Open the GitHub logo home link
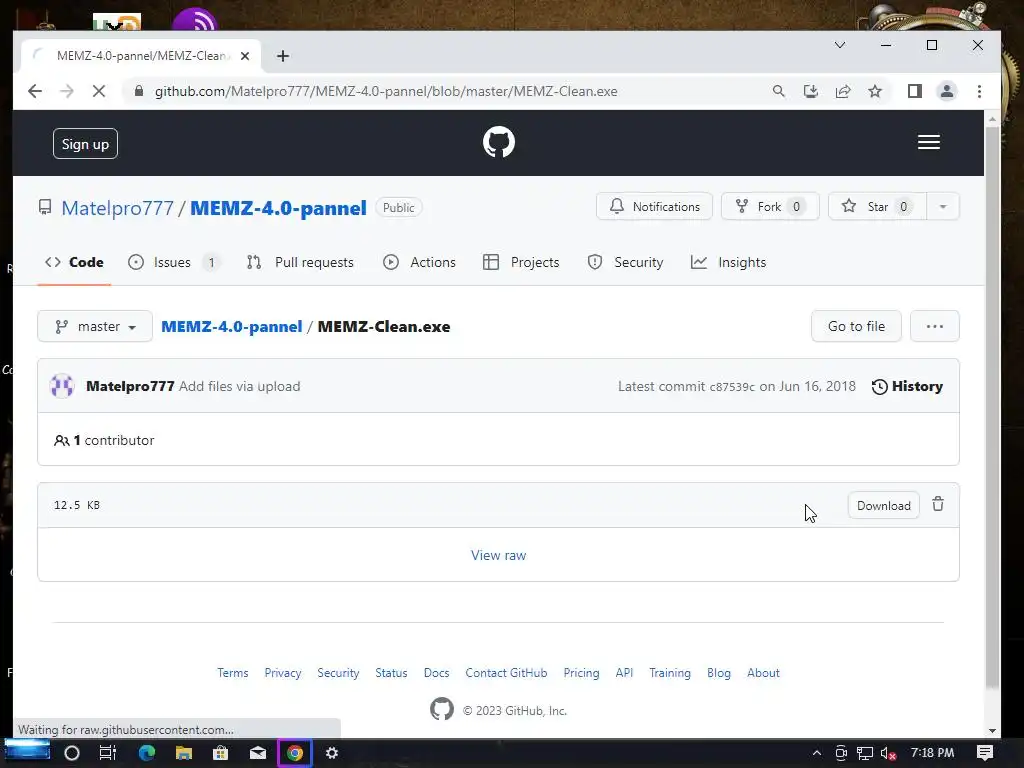 pos(498,142)
